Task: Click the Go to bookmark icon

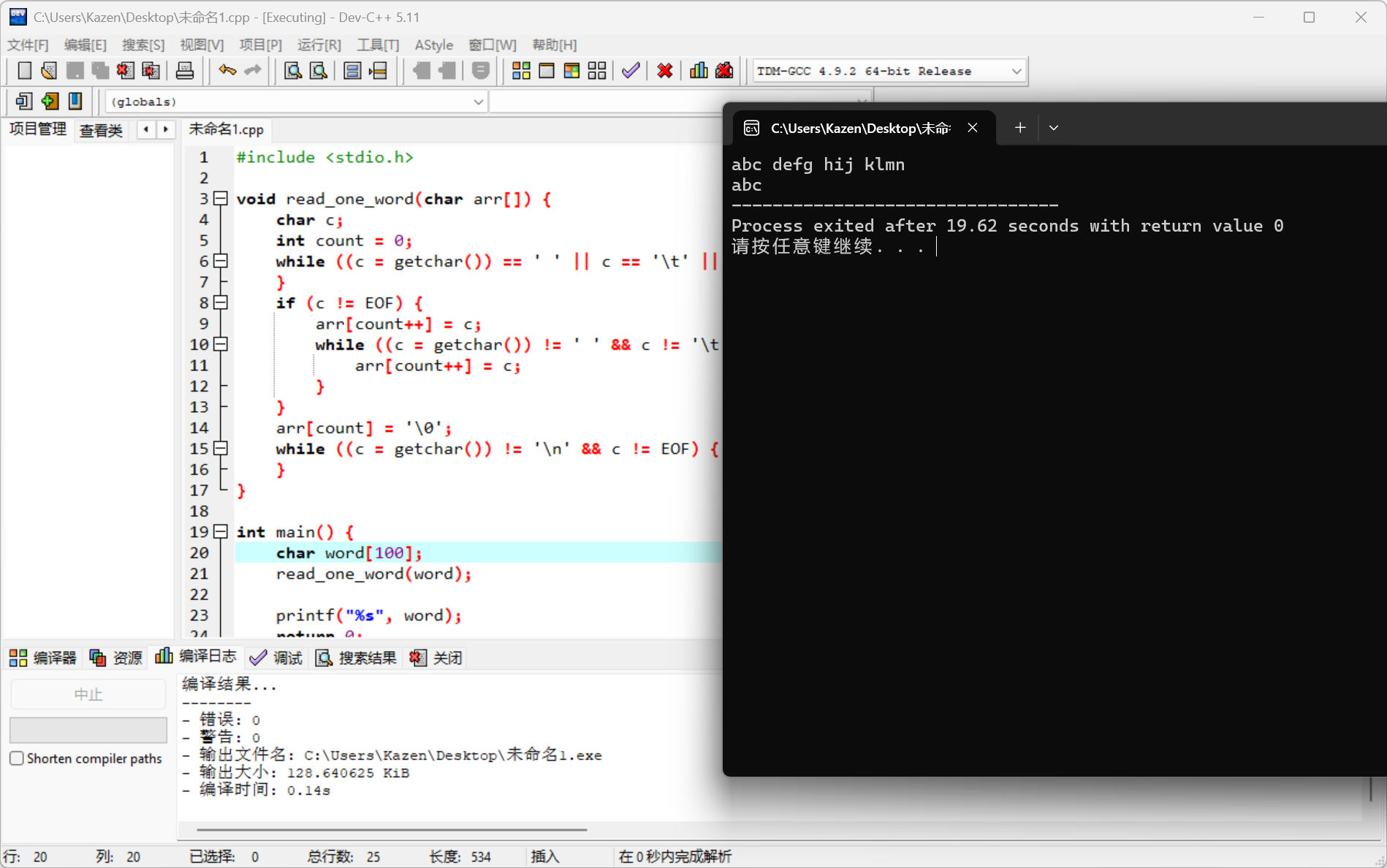Action: click(75, 101)
